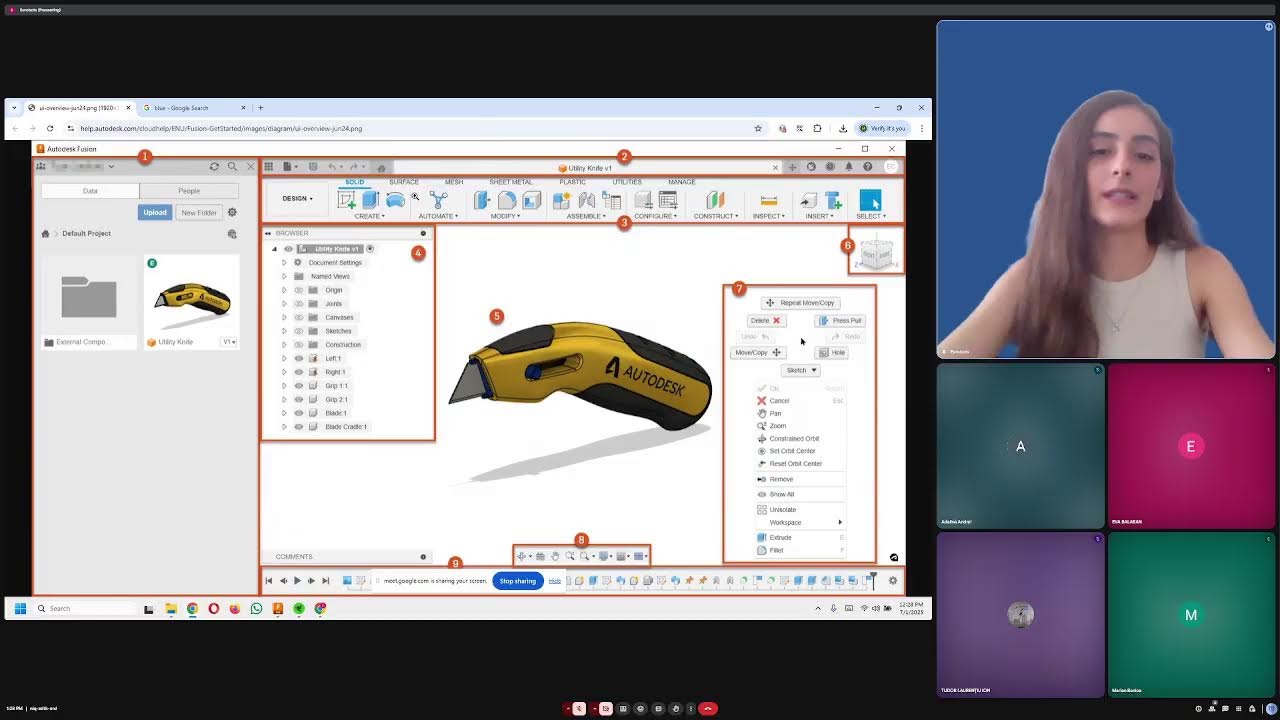Toggle visibility eye for Left:1
The width and height of the screenshot is (1280, 720).
(298, 358)
